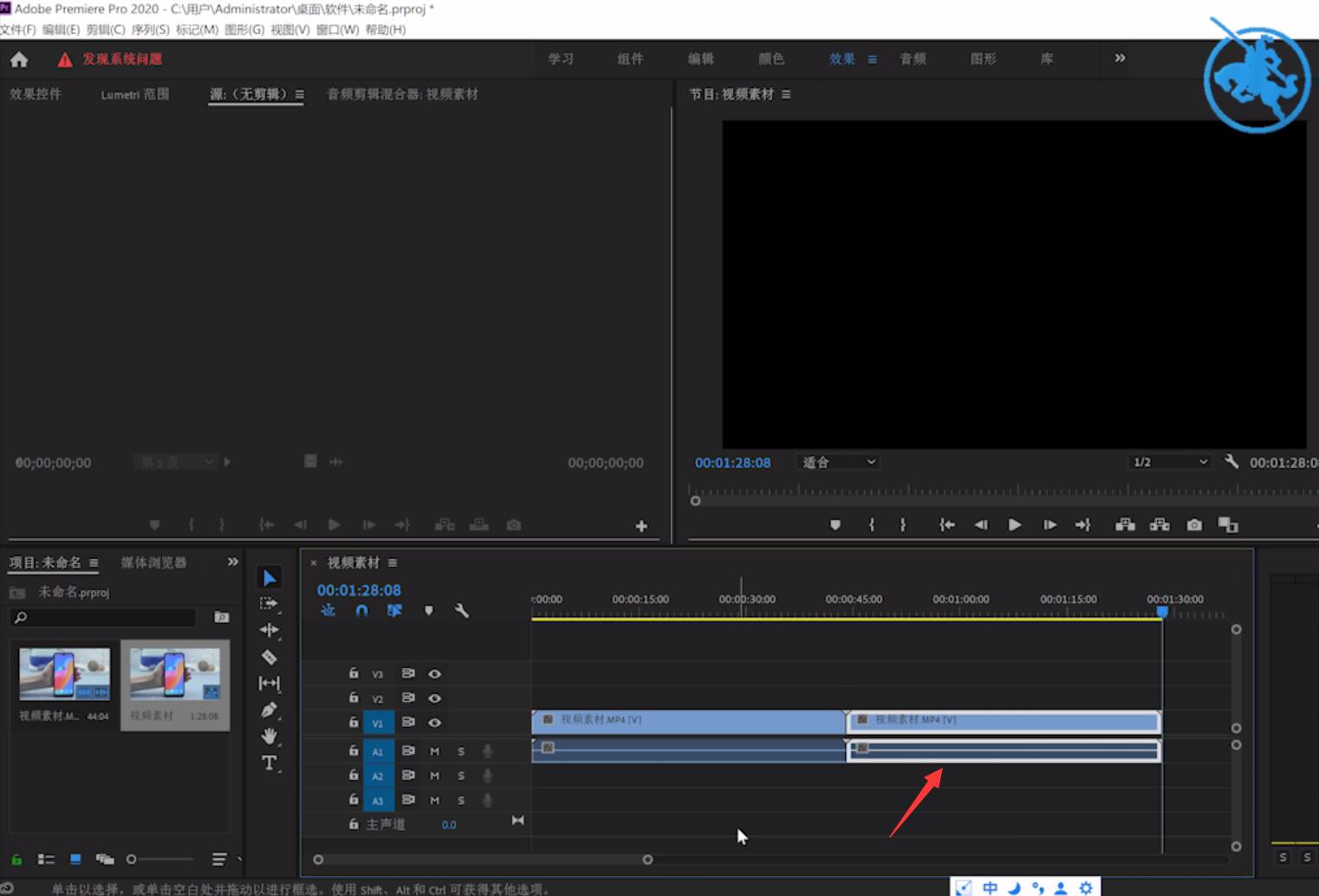Open the system issue warning
Viewport: 1319px width, 896px height.
[x=110, y=59]
